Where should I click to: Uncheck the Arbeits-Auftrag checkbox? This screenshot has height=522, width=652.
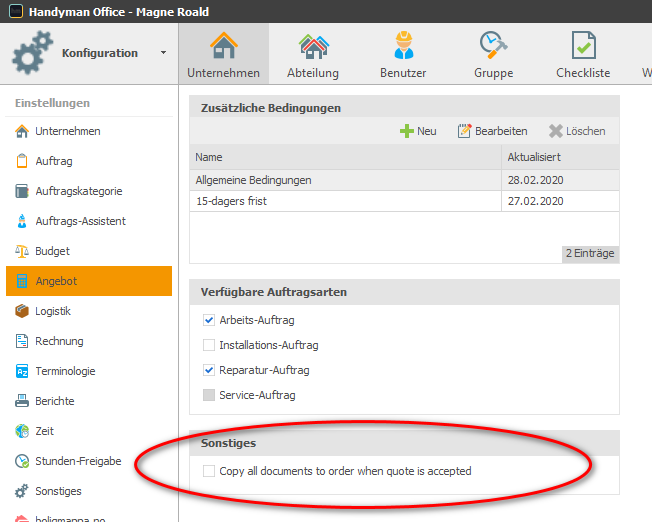tap(209, 321)
